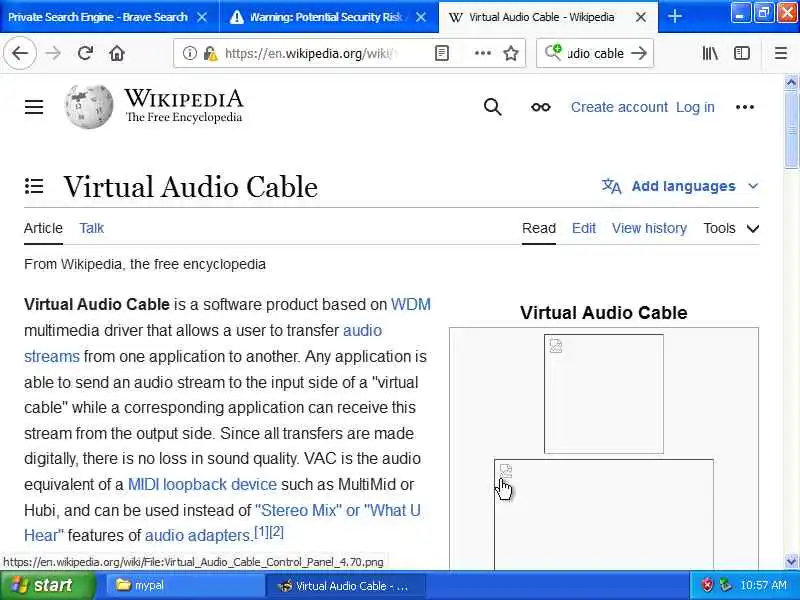The image size is (800, 600).
Task: Open Wikipedia personal tools ellipsis menu
Action: [745, 107]
